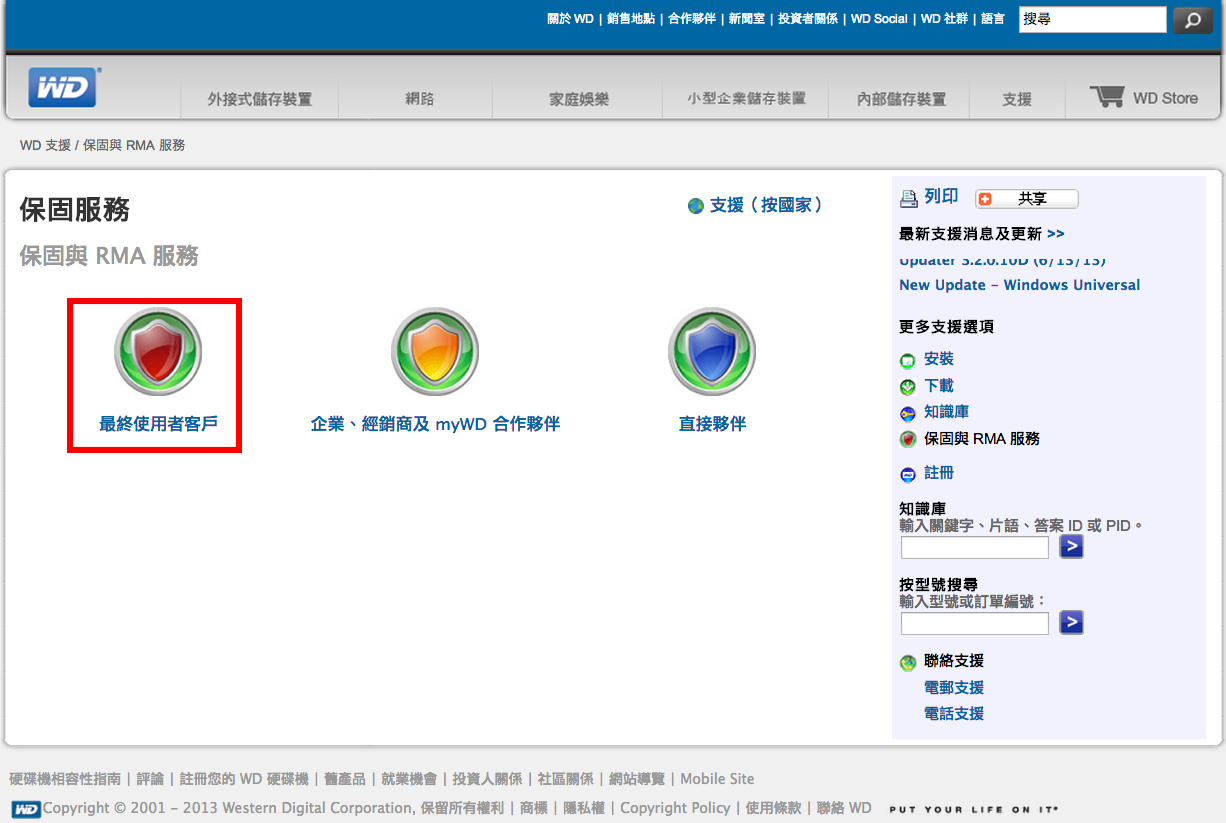Screen dimensions: 1226x823
Task: Click the 註冊 icon in sidebar
Action: pos(908,474)
